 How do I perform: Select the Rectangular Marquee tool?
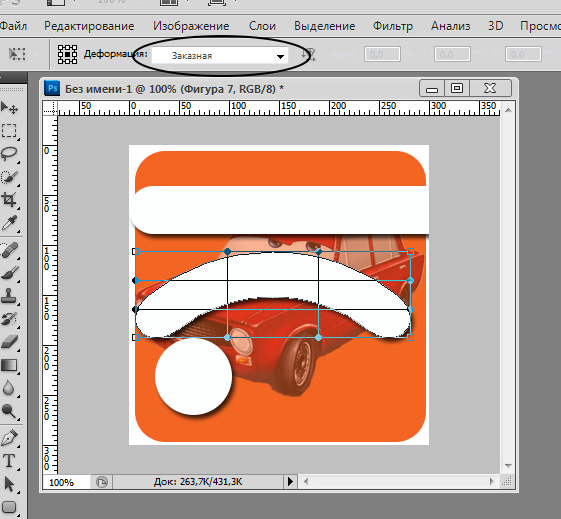9,131
